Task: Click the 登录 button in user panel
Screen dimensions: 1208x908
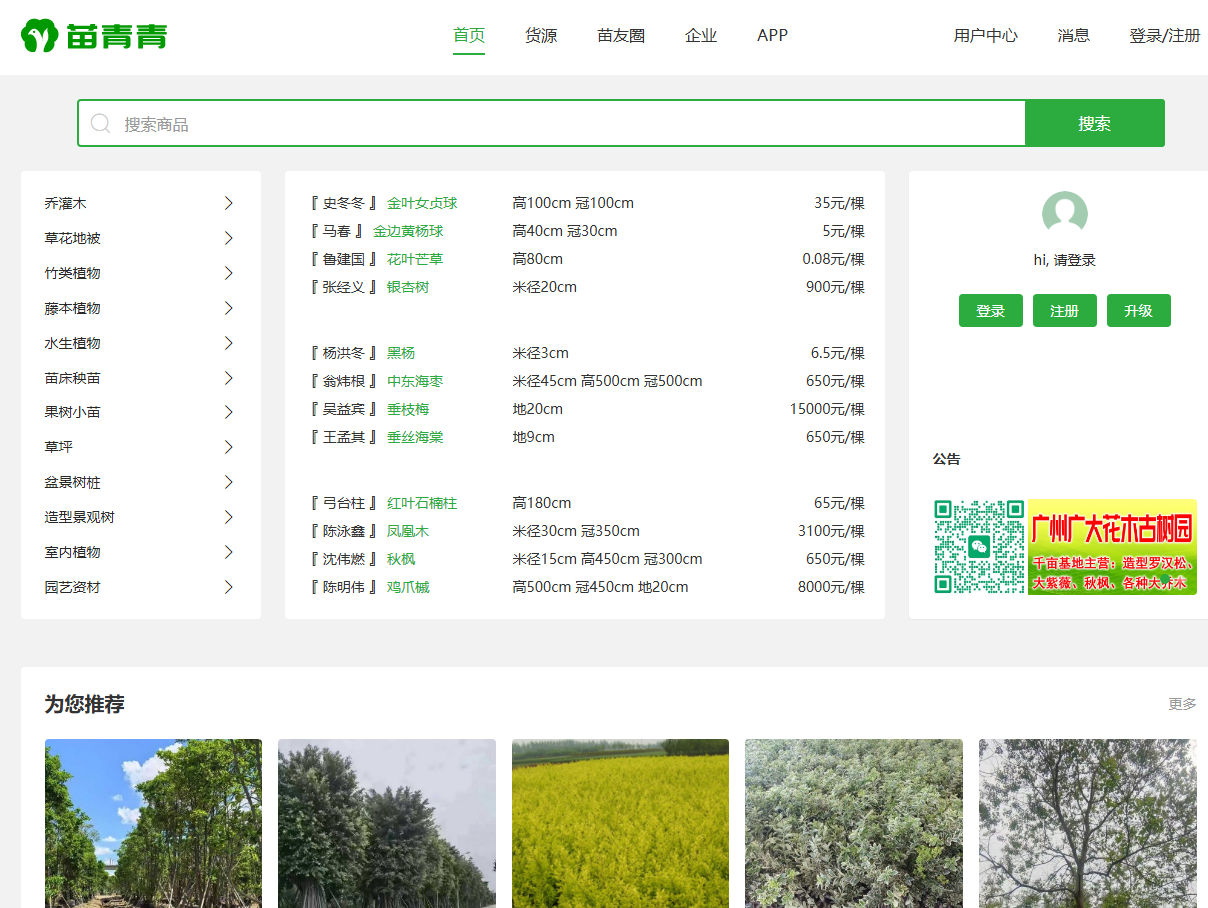Action: point(990,311)
